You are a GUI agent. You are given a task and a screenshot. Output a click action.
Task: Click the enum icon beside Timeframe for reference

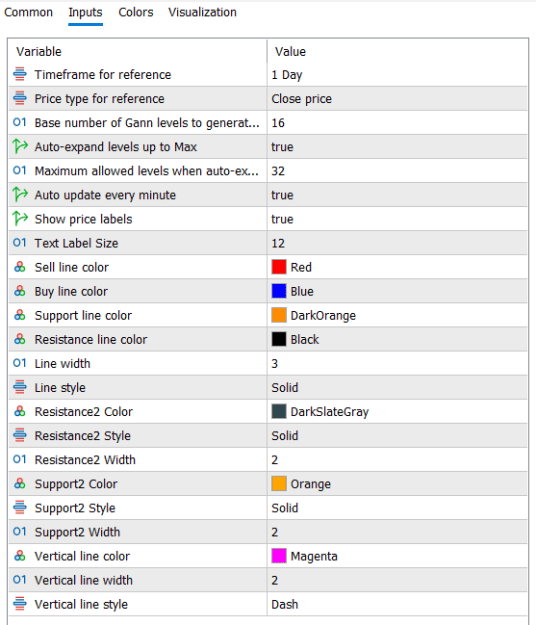[x=20, y=75]
